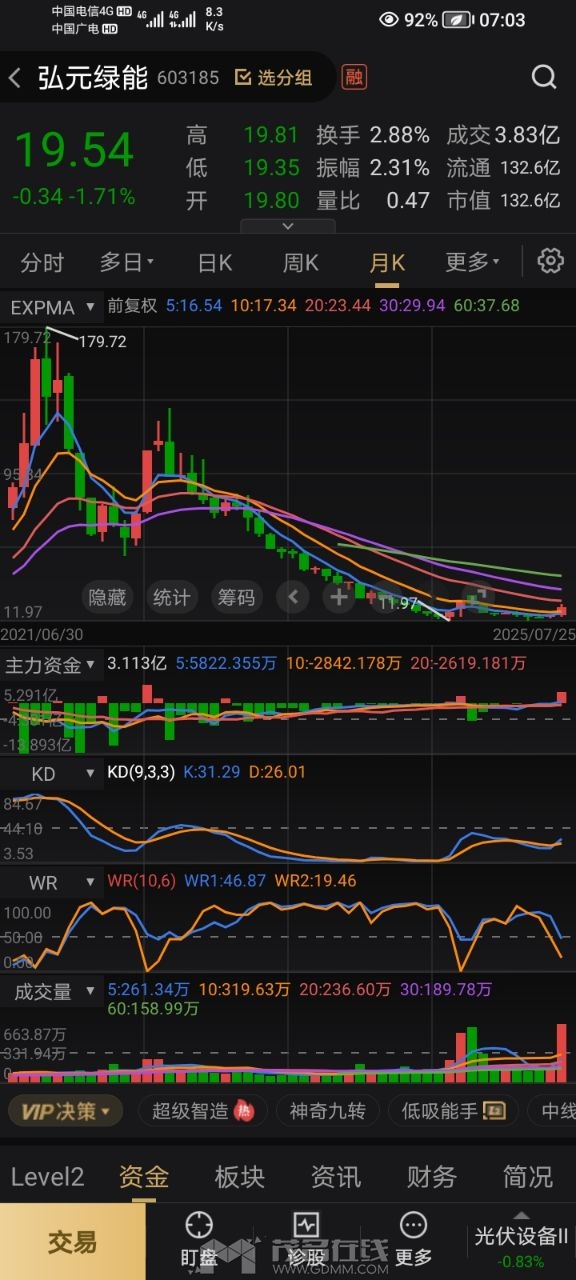Toggle 选分组 watchlist checkbox

pyautogui.click(x=273, y=78)
